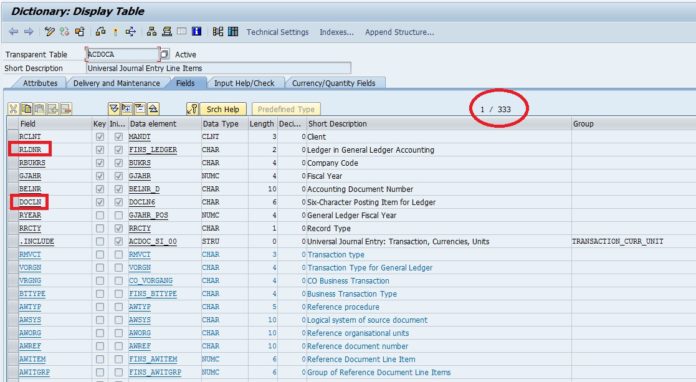Open Other Object icon in toolbar
Screen dimensions: 696x382
[x=79, y=32]
